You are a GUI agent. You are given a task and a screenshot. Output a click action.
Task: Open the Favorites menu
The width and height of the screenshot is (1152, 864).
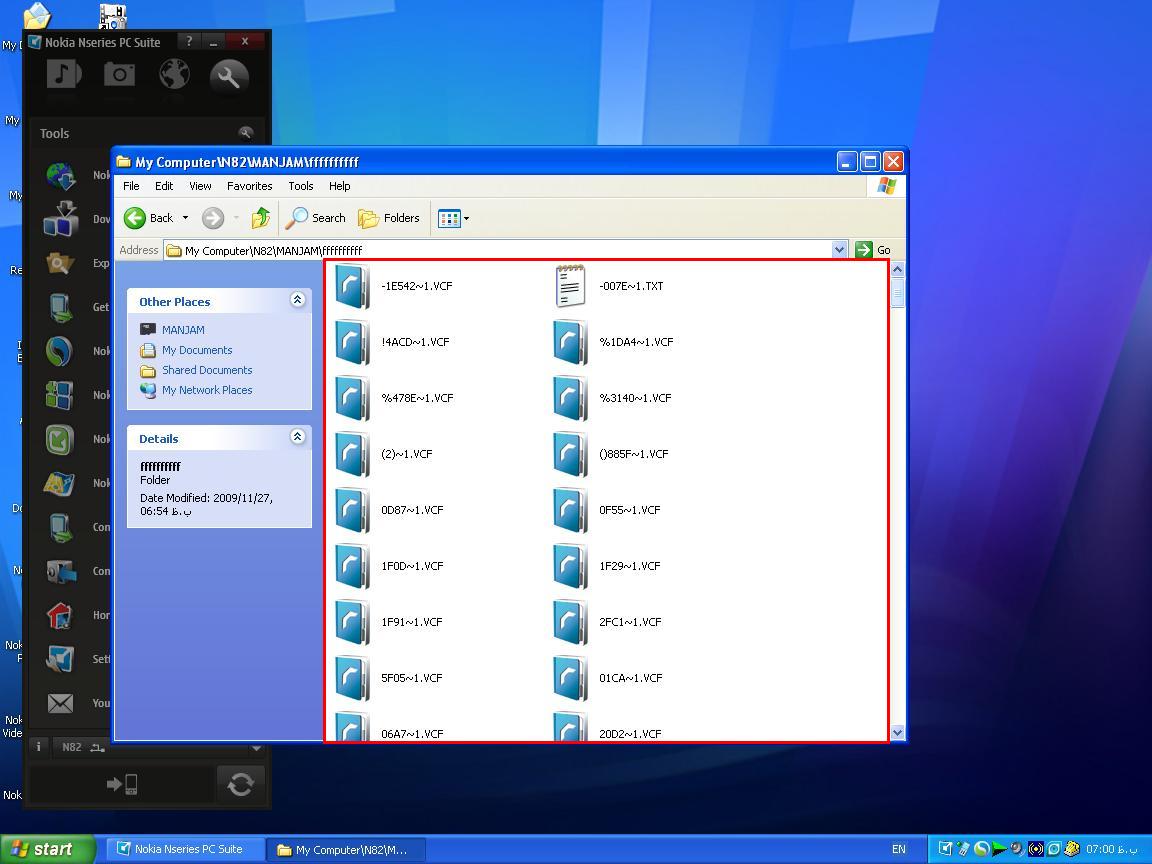point(249,186)
